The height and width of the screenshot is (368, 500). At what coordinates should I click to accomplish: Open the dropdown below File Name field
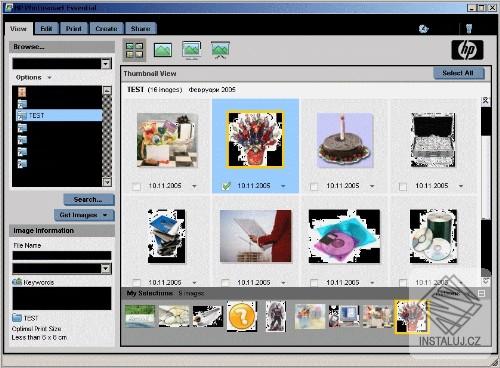click(106, 269)
